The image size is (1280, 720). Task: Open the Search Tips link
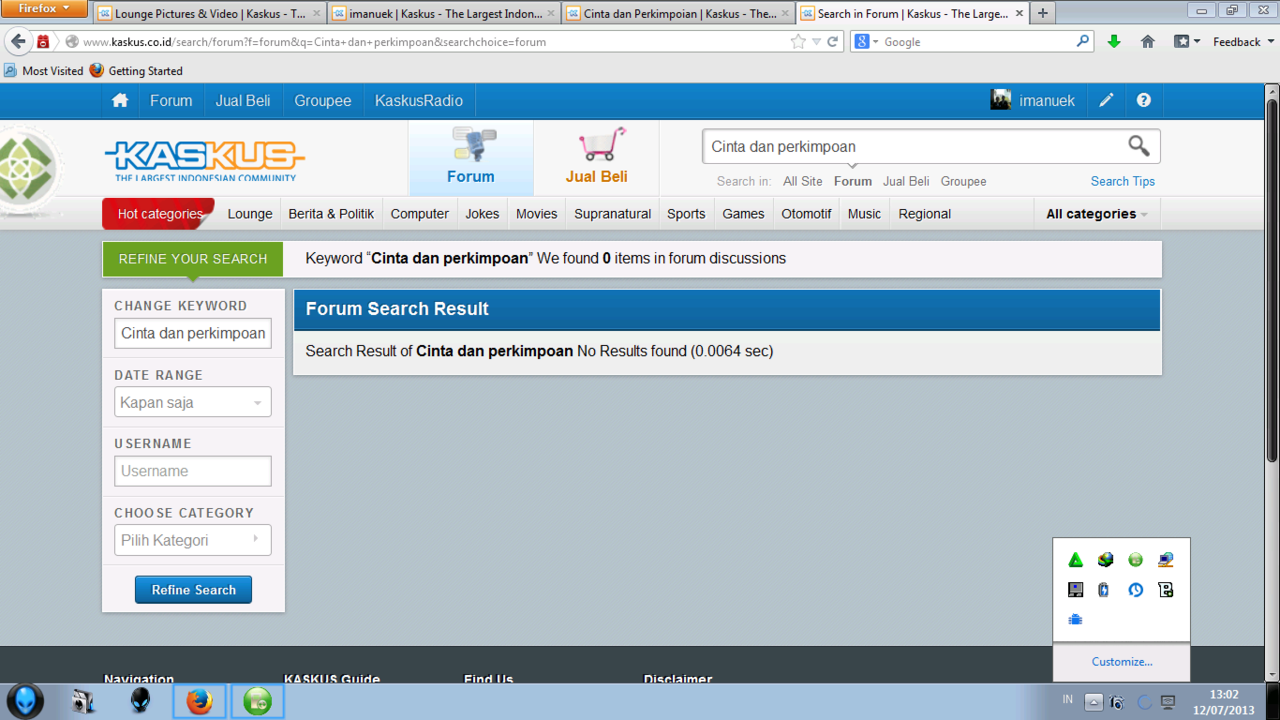(1122, 181)
